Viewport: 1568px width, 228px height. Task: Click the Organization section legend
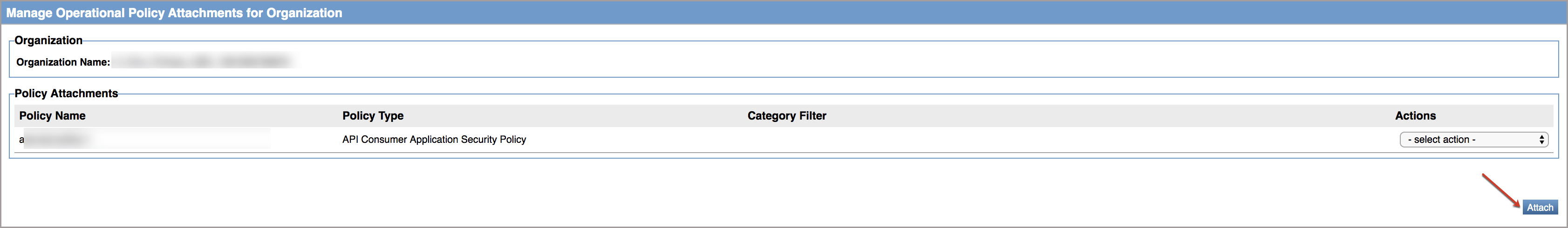pos(48,40)
